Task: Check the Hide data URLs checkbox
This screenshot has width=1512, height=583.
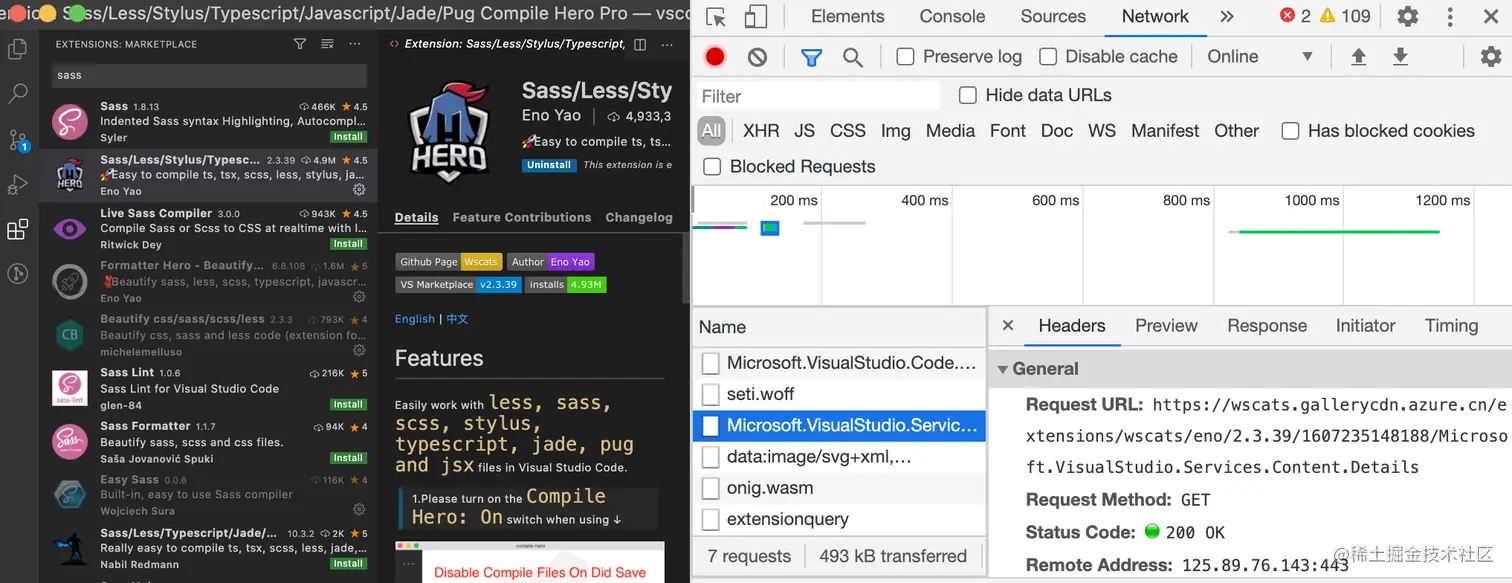Action: click(967, 95)
